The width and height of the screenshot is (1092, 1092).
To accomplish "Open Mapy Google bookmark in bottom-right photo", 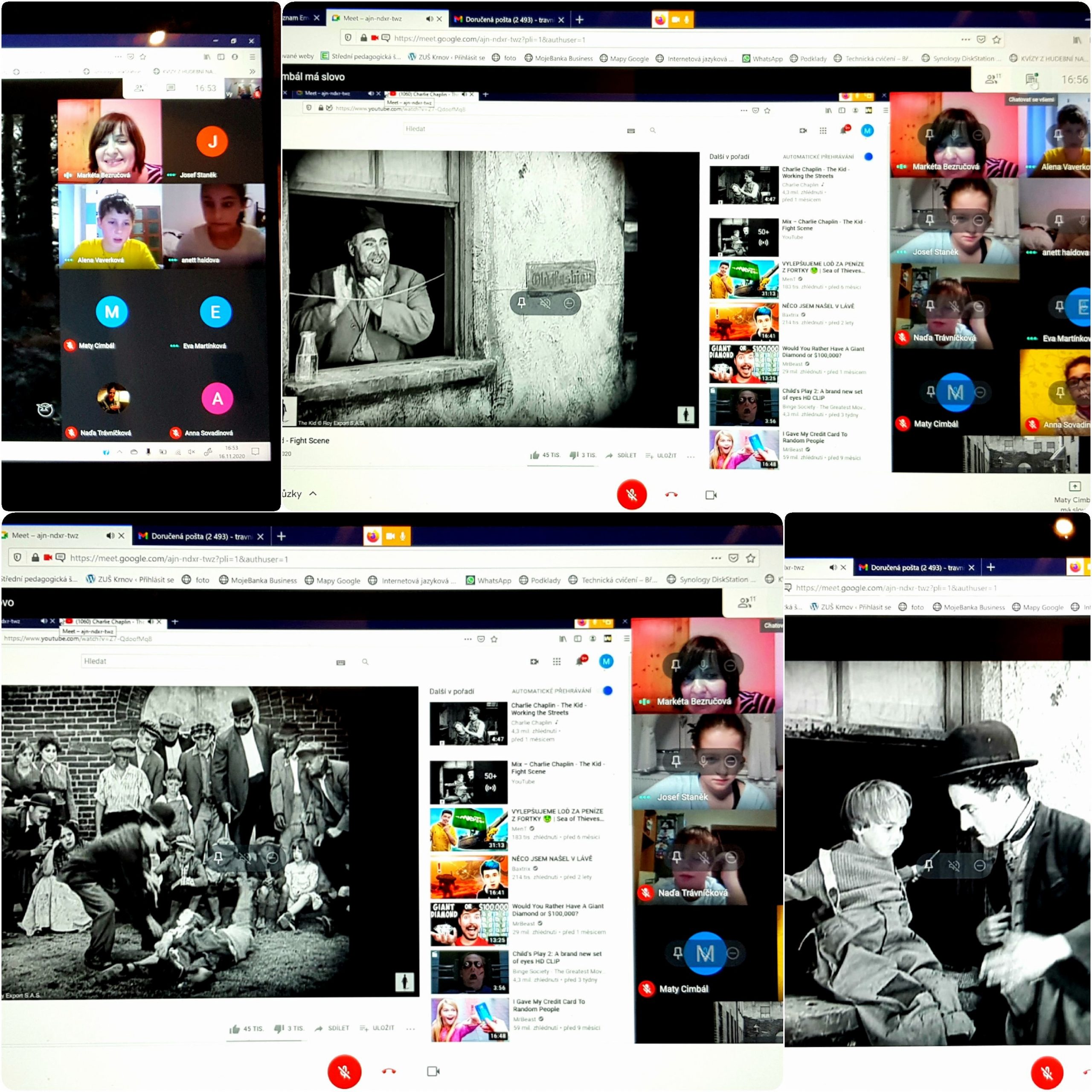I will (1038, 607).
